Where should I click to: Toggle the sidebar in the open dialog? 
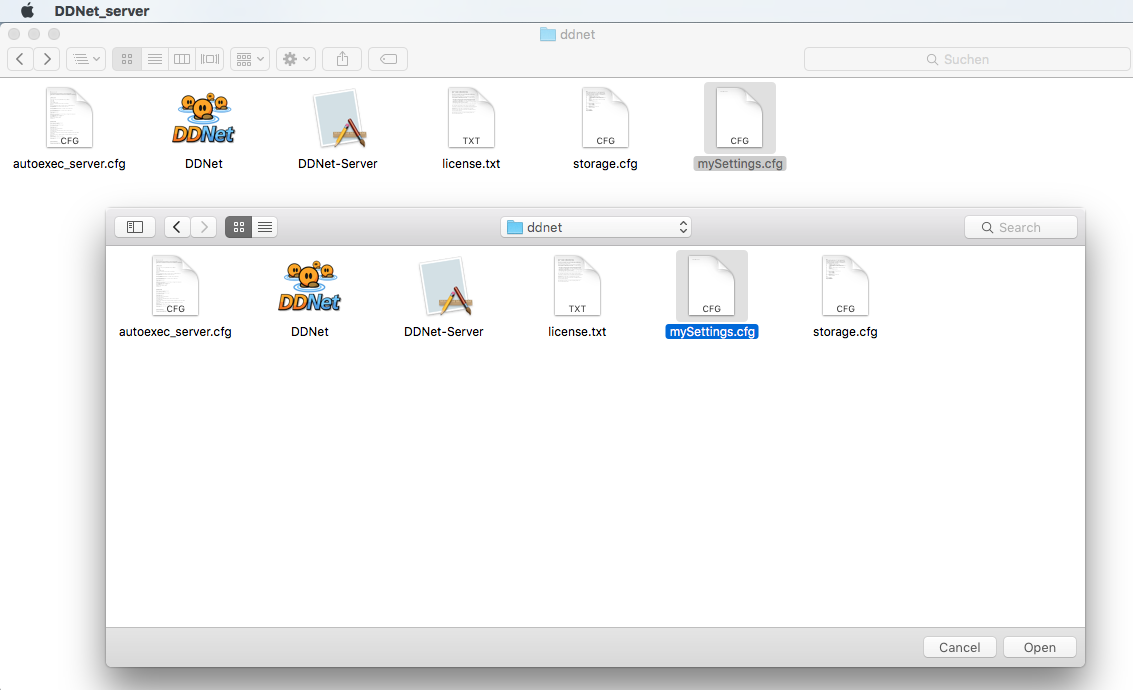tap(135, 227)
